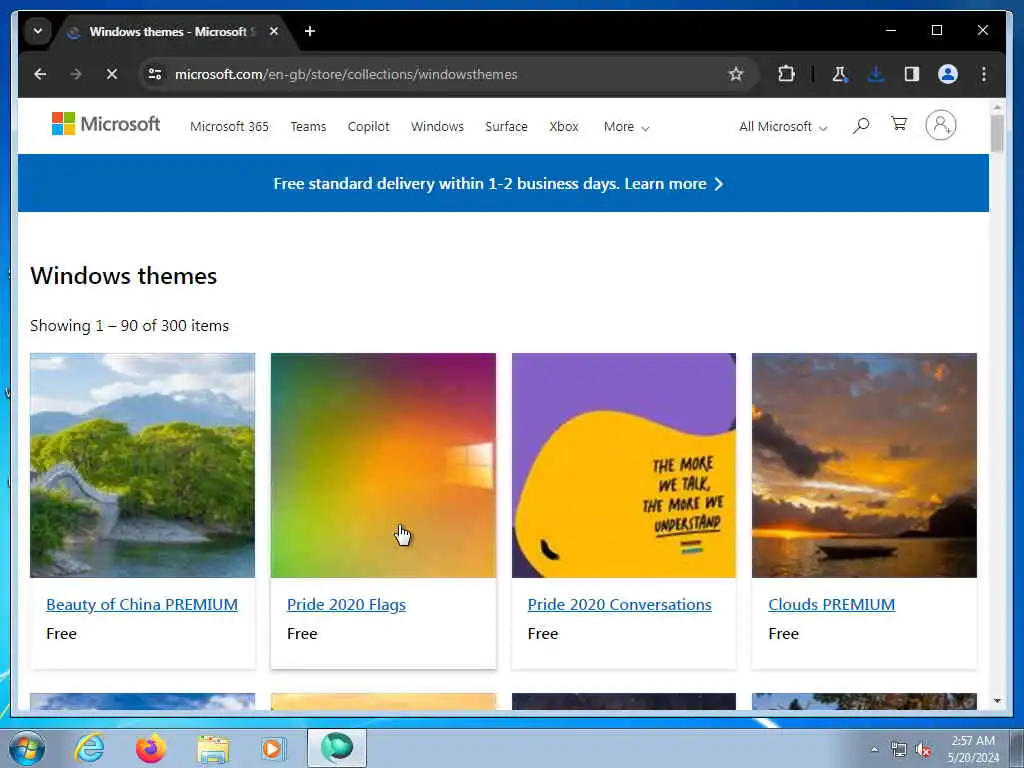This screenshot has width=1024, height=768.
Task: Click the browser forward arrow
Action: [76, 74]
